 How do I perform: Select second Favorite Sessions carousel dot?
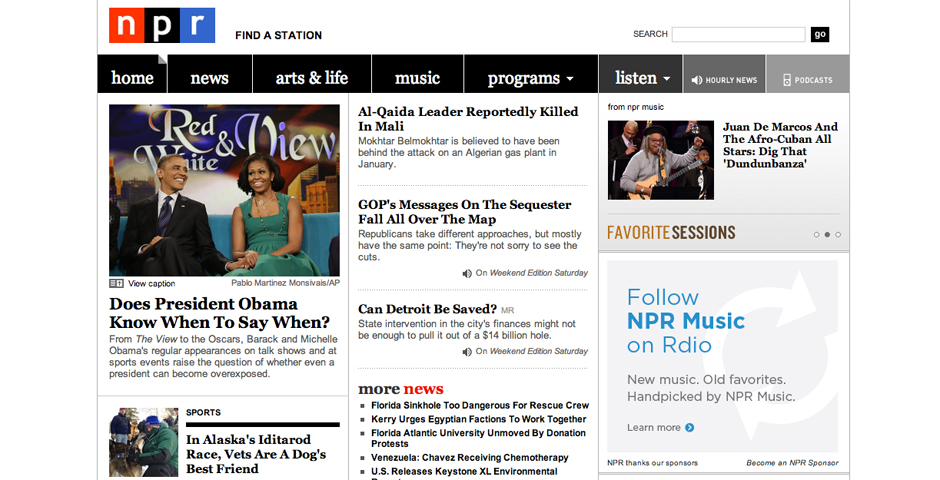point(827,234)
